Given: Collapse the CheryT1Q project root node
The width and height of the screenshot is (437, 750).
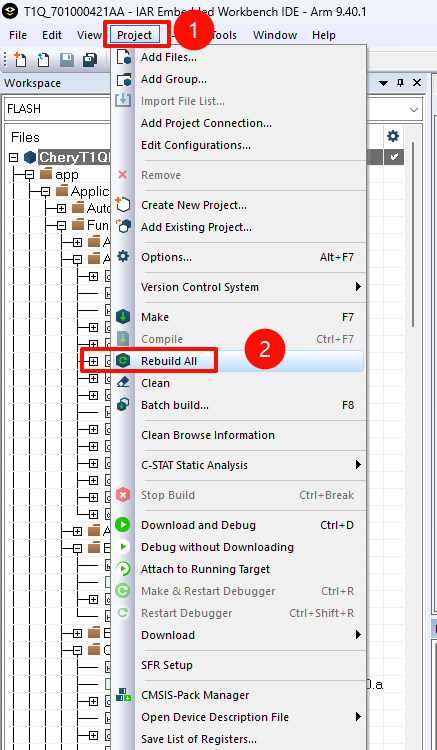Looking at the screenshot, I should (14, 157).
